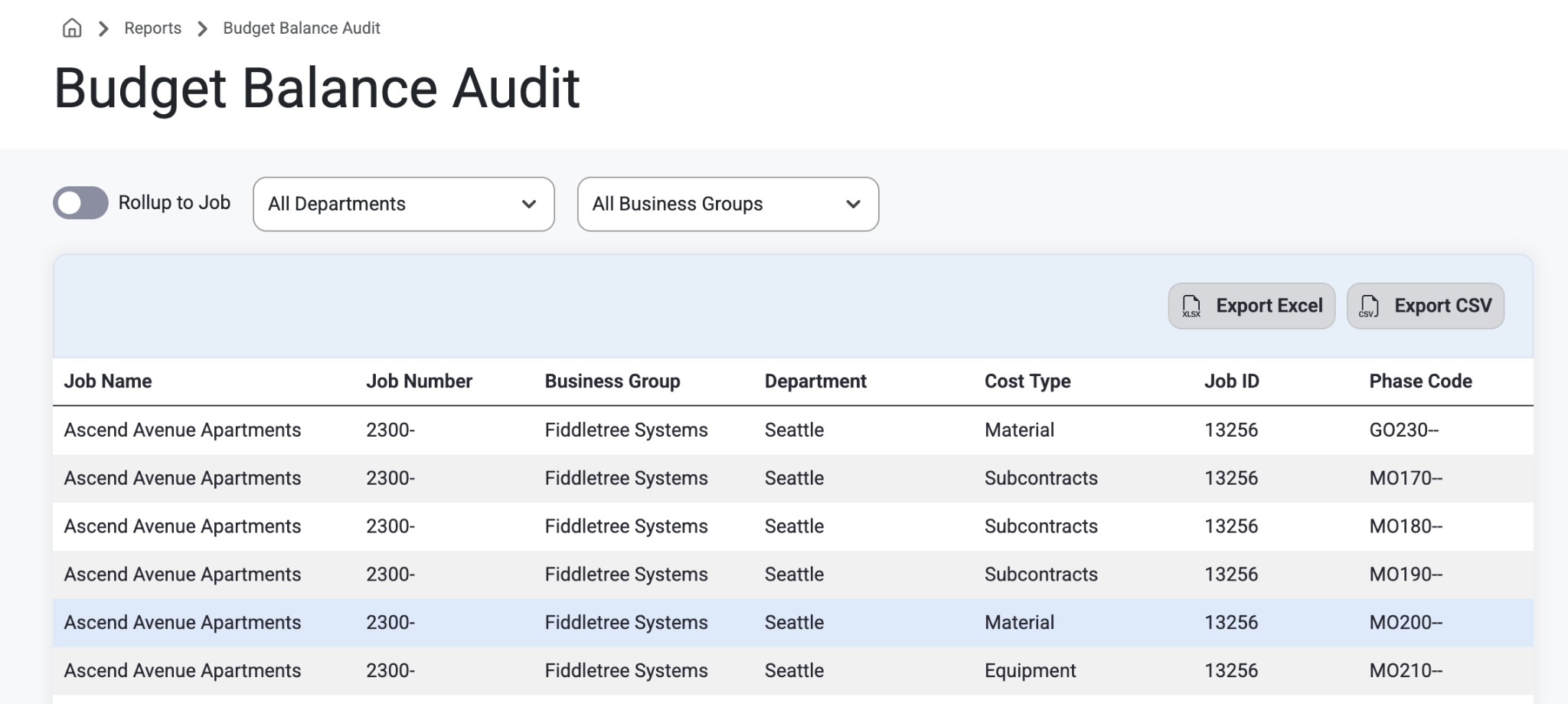Screen dimensions: 1568x704
Task: Click Seattle in the MO190-- row
Action: (794, 575)
